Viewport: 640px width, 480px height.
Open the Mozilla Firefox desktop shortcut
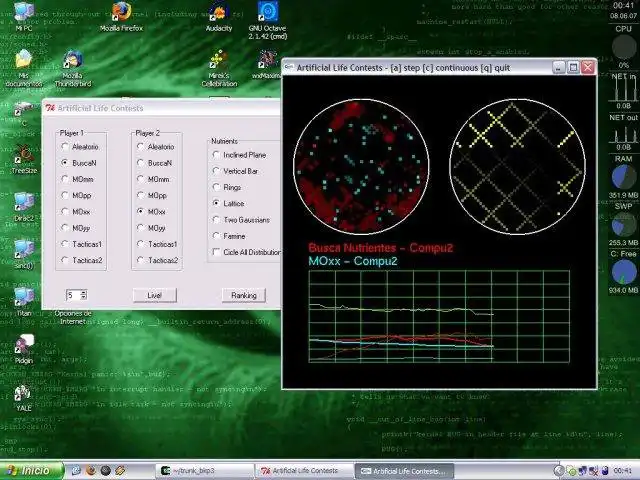[122, 12]
